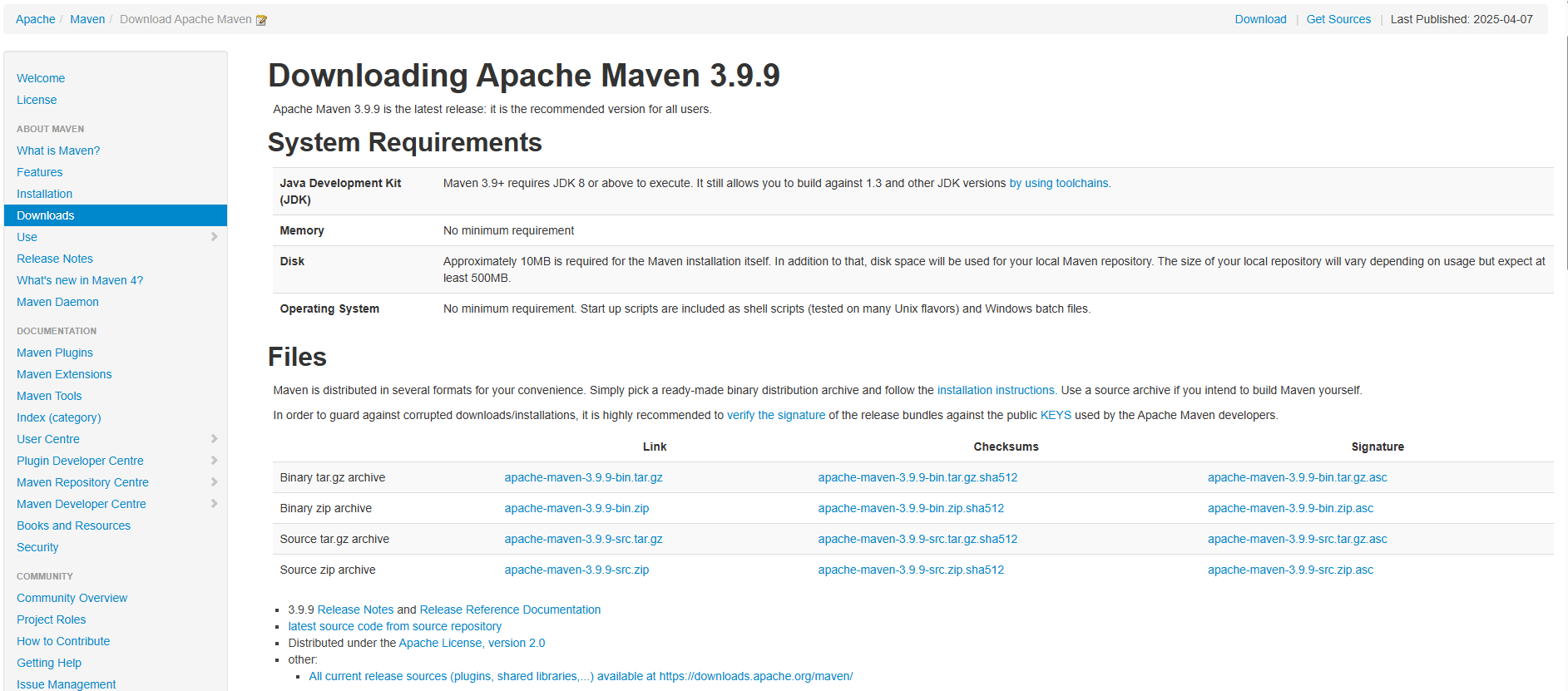
Task: Open src.tar.gz.sha512 checksum link
Action: tap(918, 539)
